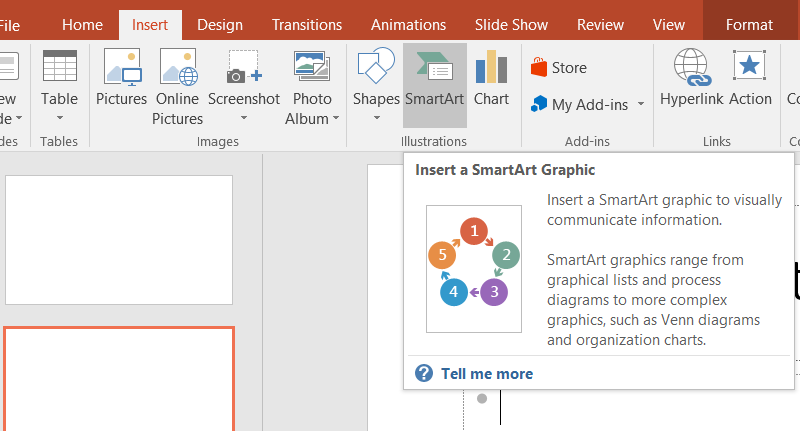Open the Shapes gallery
Screen dimensions: 800x431
376,68
